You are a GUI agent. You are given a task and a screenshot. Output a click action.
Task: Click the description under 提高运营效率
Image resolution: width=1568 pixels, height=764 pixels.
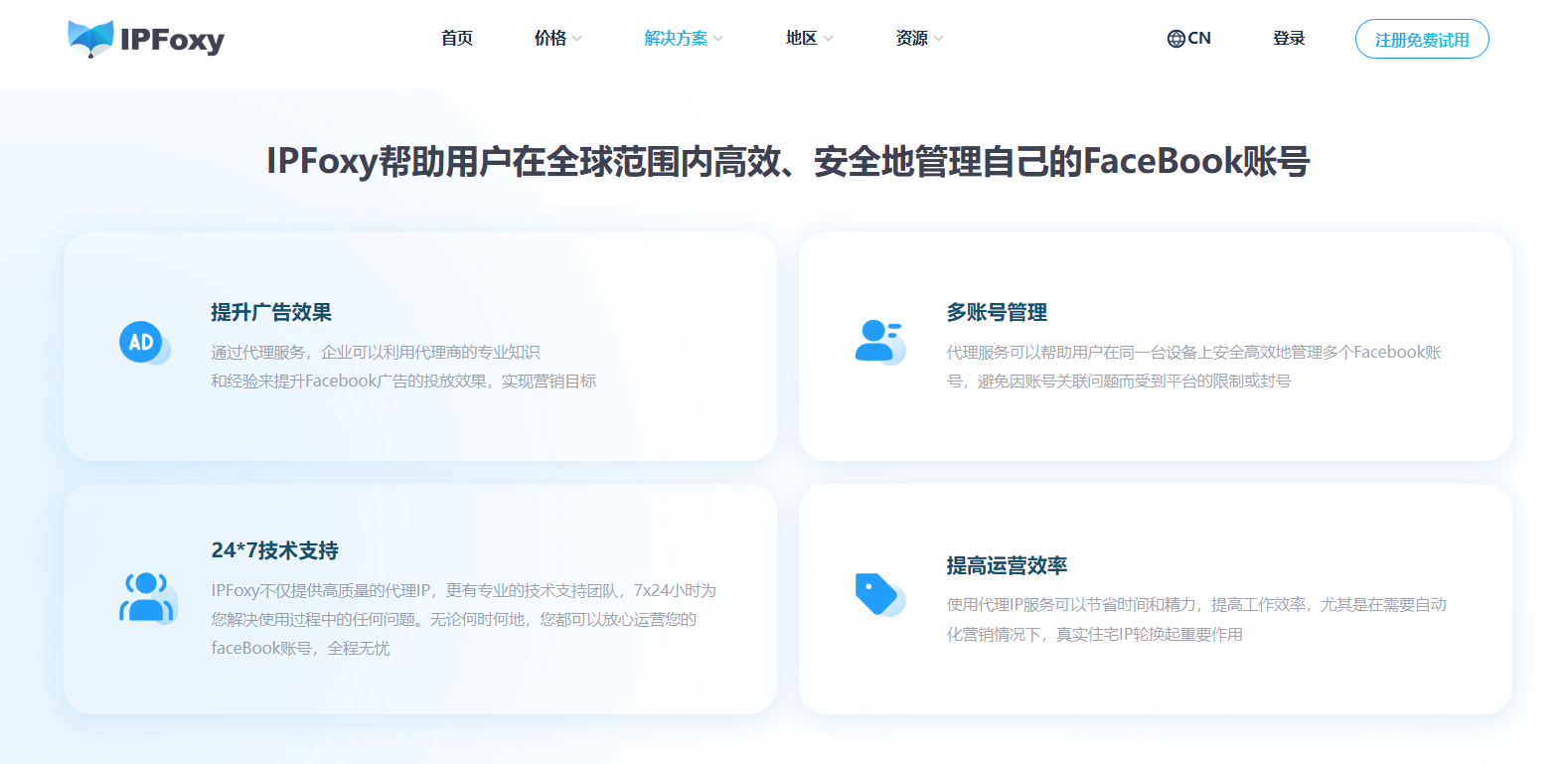pos(1196,619)
